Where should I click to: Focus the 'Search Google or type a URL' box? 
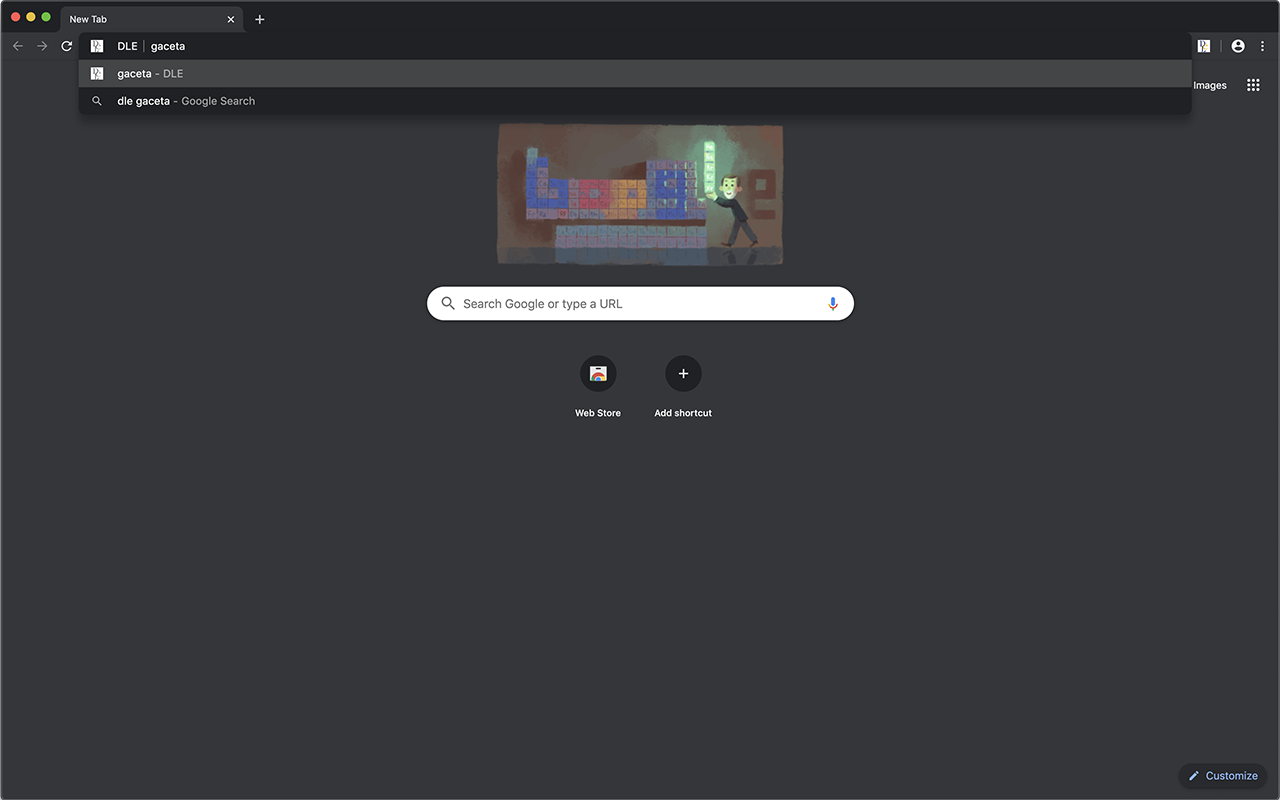click(640, 303)
